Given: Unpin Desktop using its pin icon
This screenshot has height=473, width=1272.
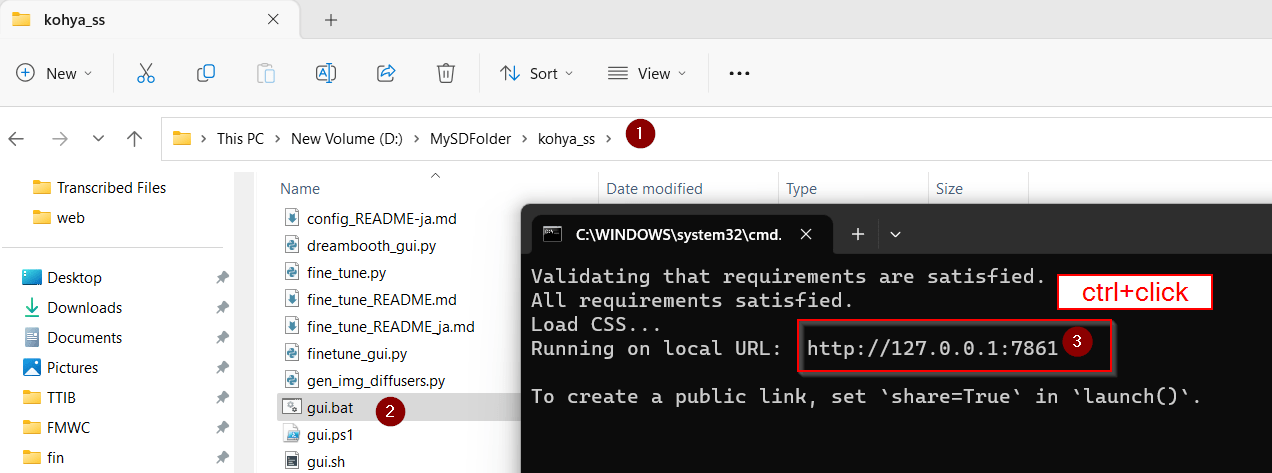Looking at the screenshot, I should 222,277.
